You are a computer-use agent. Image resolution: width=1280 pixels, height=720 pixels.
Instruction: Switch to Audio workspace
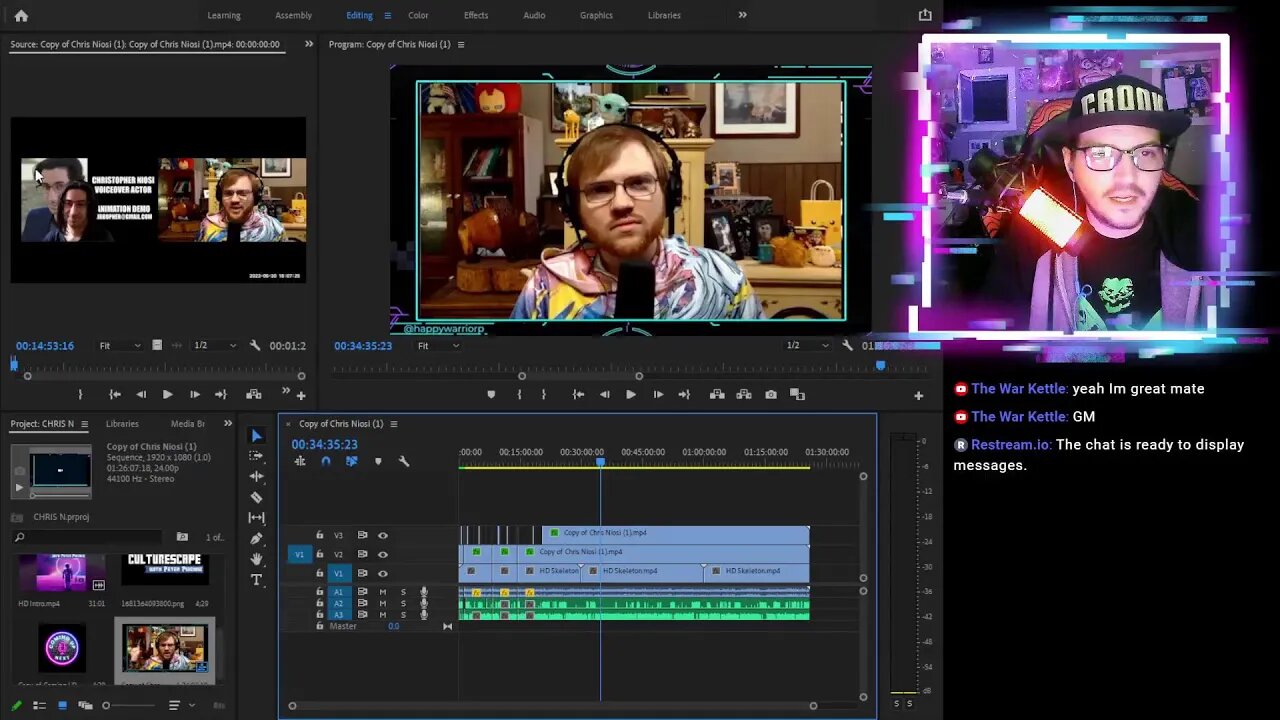534,15
